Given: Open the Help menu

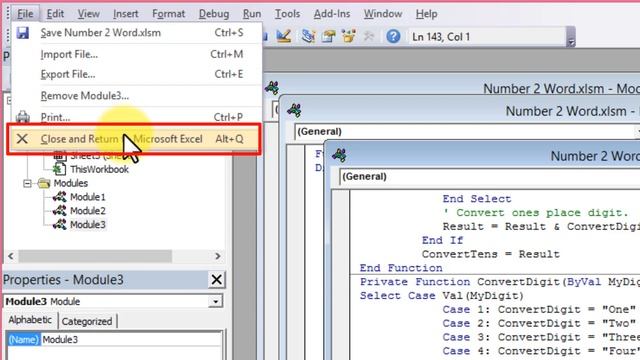Looking at the screenshot, I should tap(427, 14).
